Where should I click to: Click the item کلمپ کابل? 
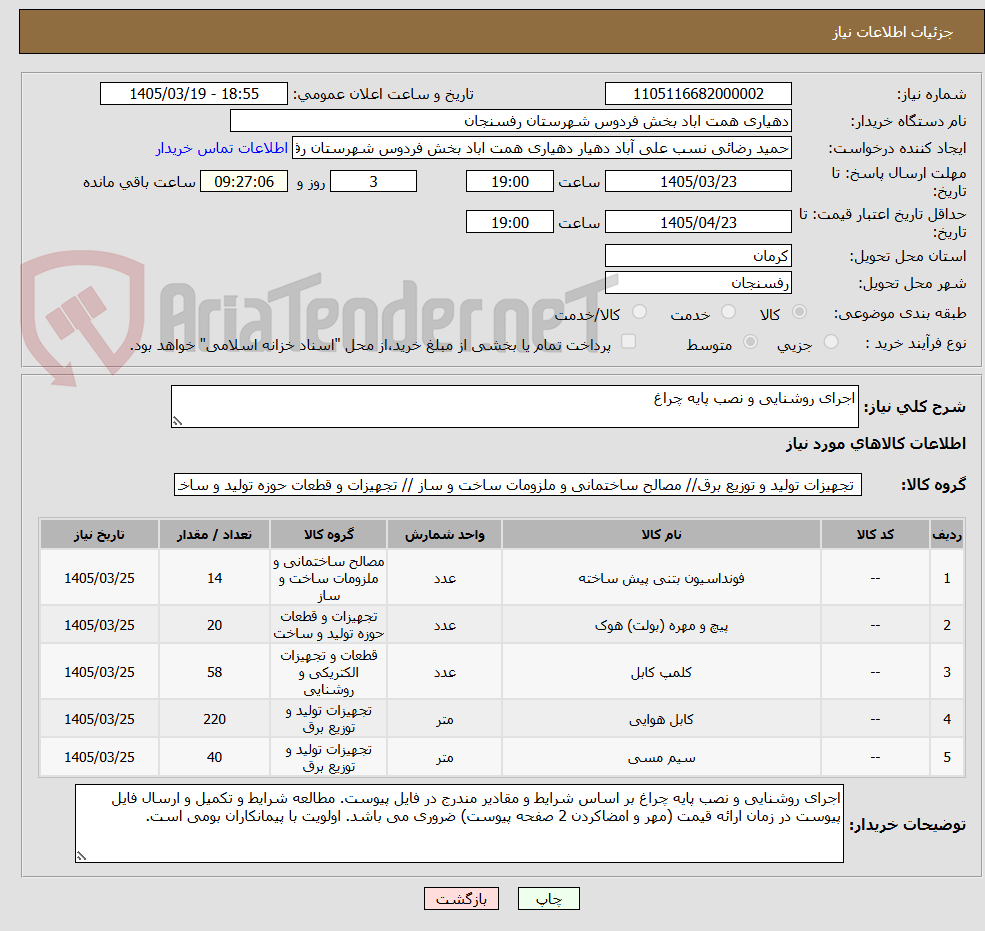pos(661,672)
